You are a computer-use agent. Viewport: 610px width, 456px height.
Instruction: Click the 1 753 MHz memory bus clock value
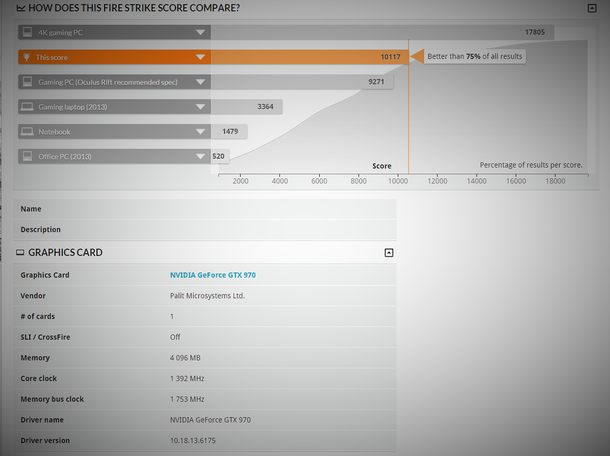click(x=187, y=399)
